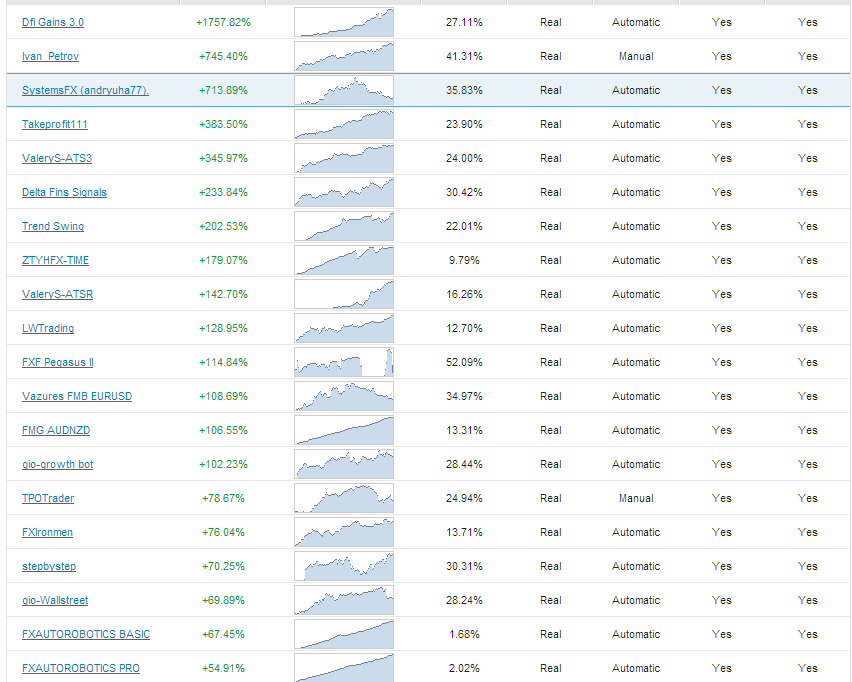
Task: Click the FXF Pegasus II chart thumbnail
Action: coord(344,362)
